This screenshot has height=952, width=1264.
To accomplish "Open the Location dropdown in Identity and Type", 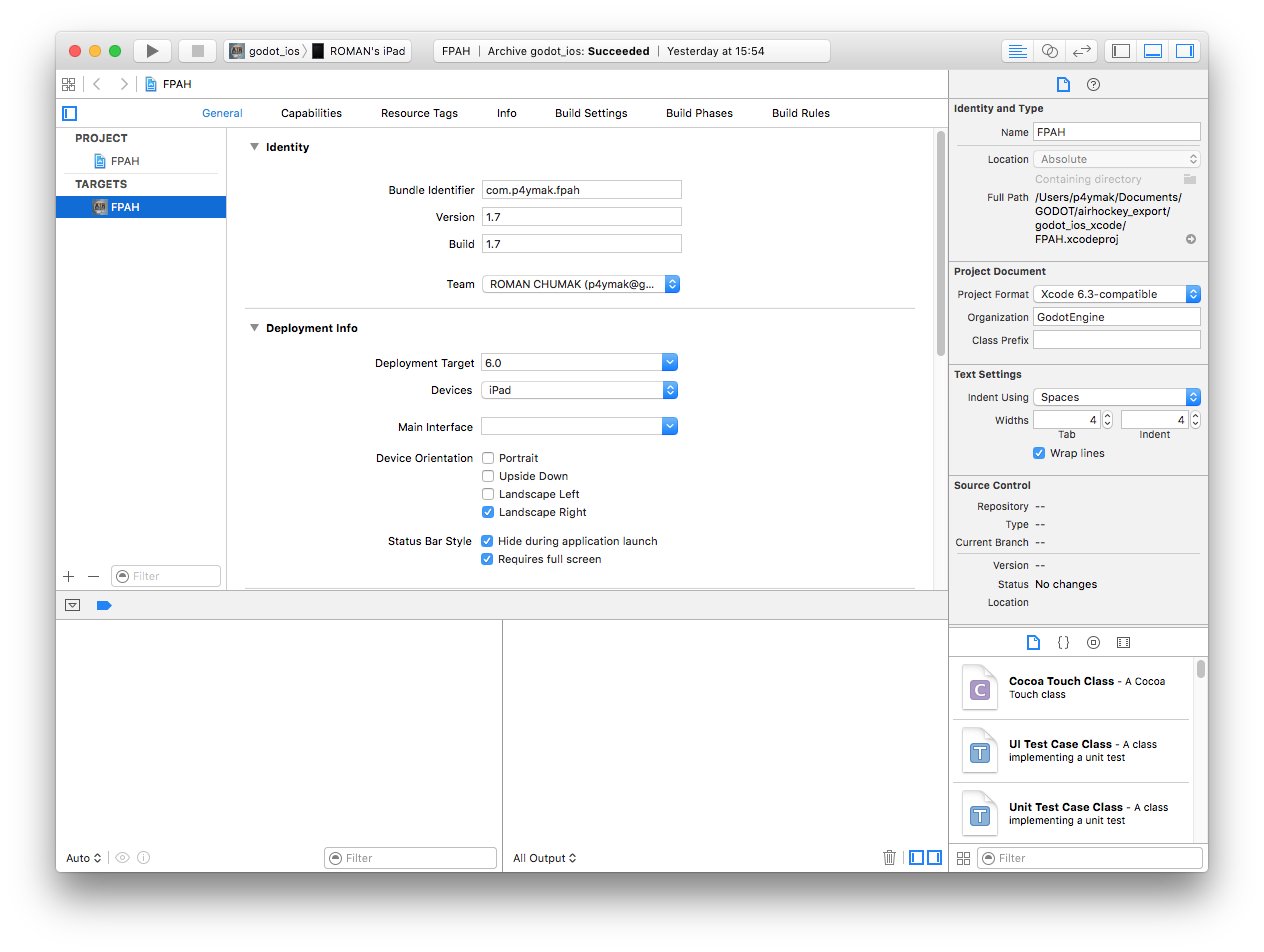I will 1117,159.
